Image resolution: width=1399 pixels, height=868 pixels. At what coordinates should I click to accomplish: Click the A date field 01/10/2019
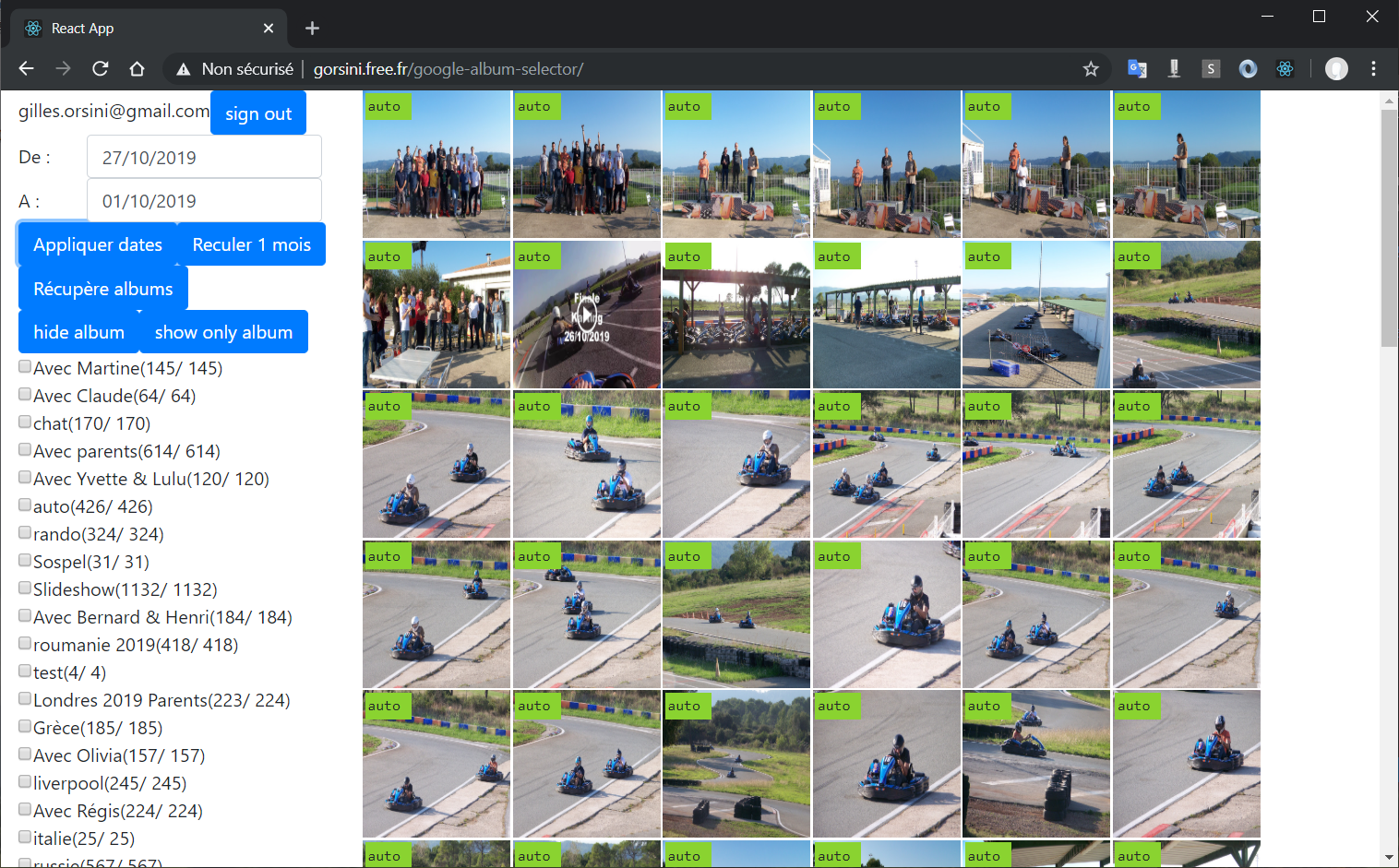(204, 200)
